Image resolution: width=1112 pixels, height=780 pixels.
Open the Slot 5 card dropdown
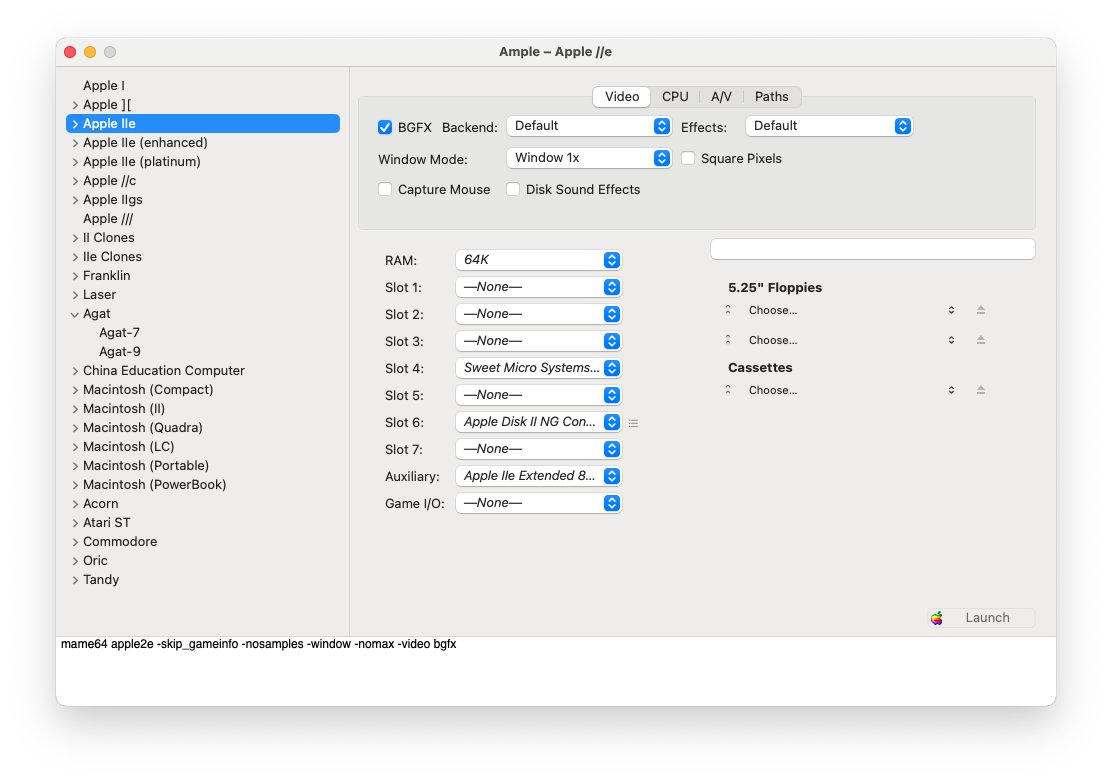[x=538, y=395]
